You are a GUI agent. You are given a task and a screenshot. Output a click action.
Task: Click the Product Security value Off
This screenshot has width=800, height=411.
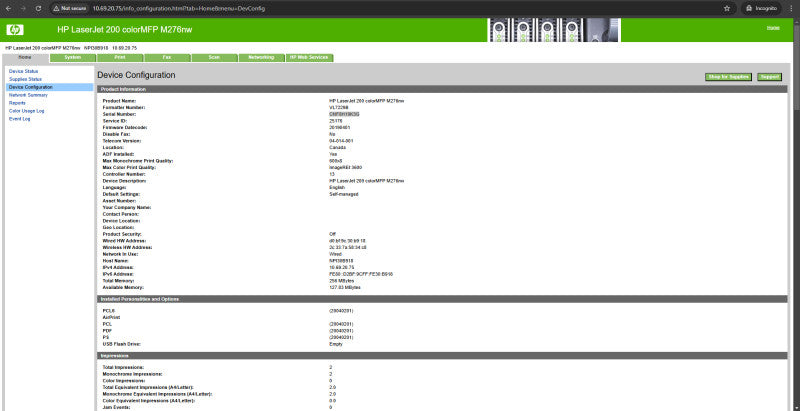click(x=333, y=234)
